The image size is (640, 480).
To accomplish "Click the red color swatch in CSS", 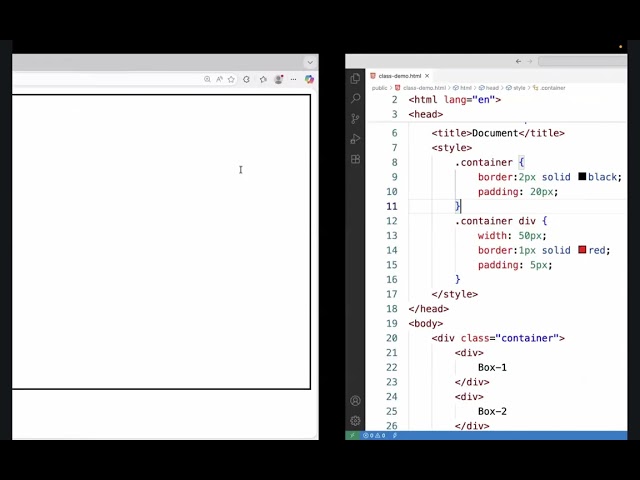I will point(582,250).
